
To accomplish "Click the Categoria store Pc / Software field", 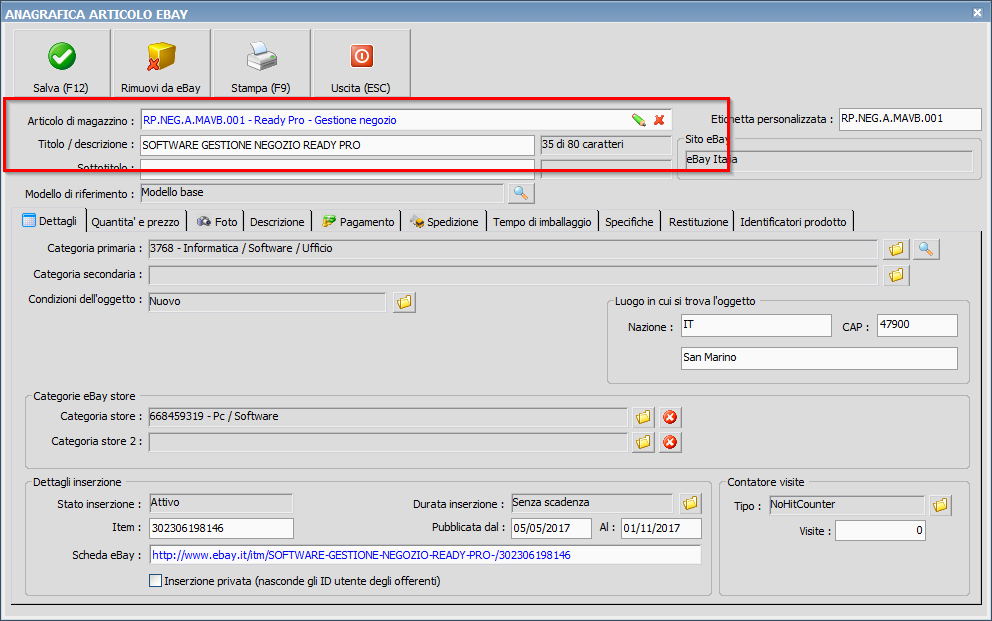I will (x=388, y=417).
